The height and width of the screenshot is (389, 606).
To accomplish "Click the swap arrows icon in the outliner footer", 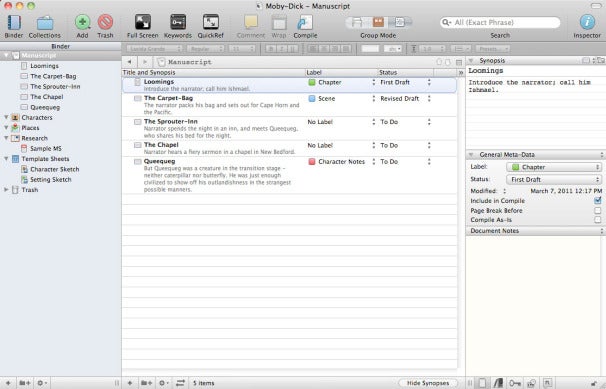I will pyautogui.click(x=180, y=383).
